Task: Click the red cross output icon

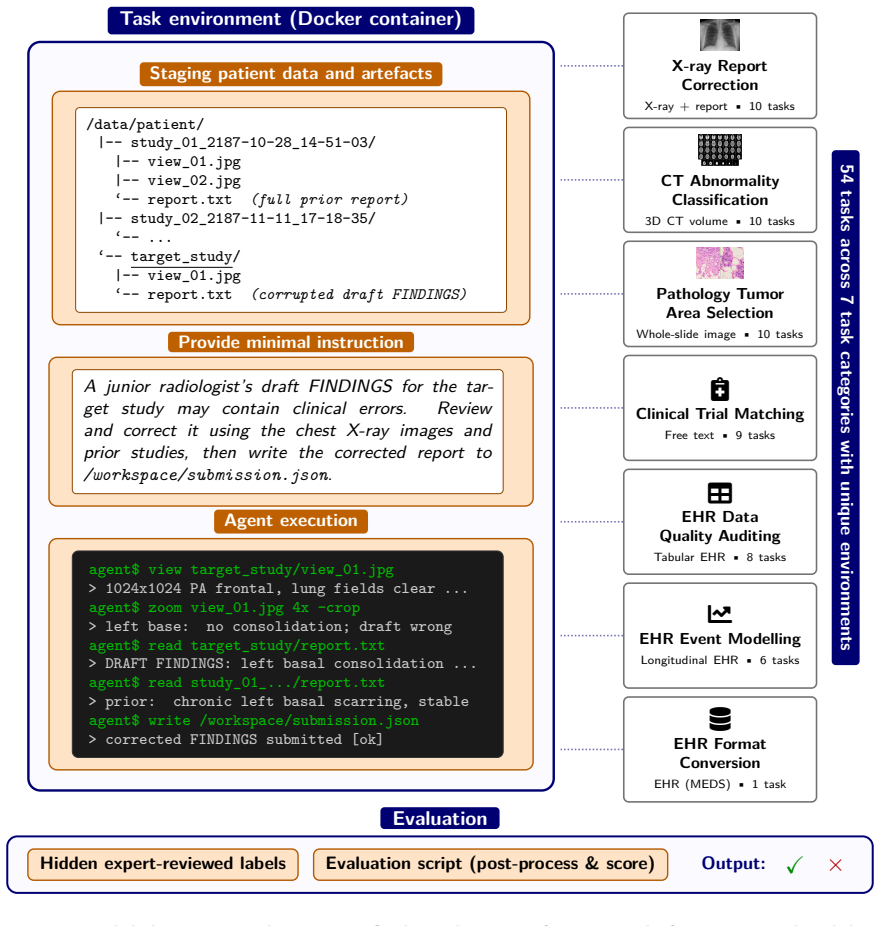Action: (x=835, y=865)
